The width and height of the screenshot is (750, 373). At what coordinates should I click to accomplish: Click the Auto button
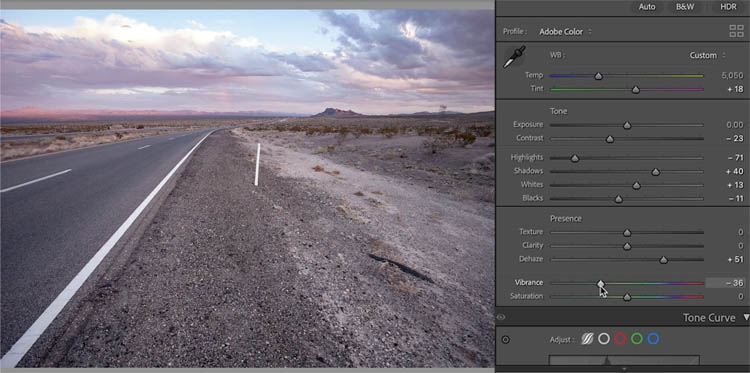[647, 7]
